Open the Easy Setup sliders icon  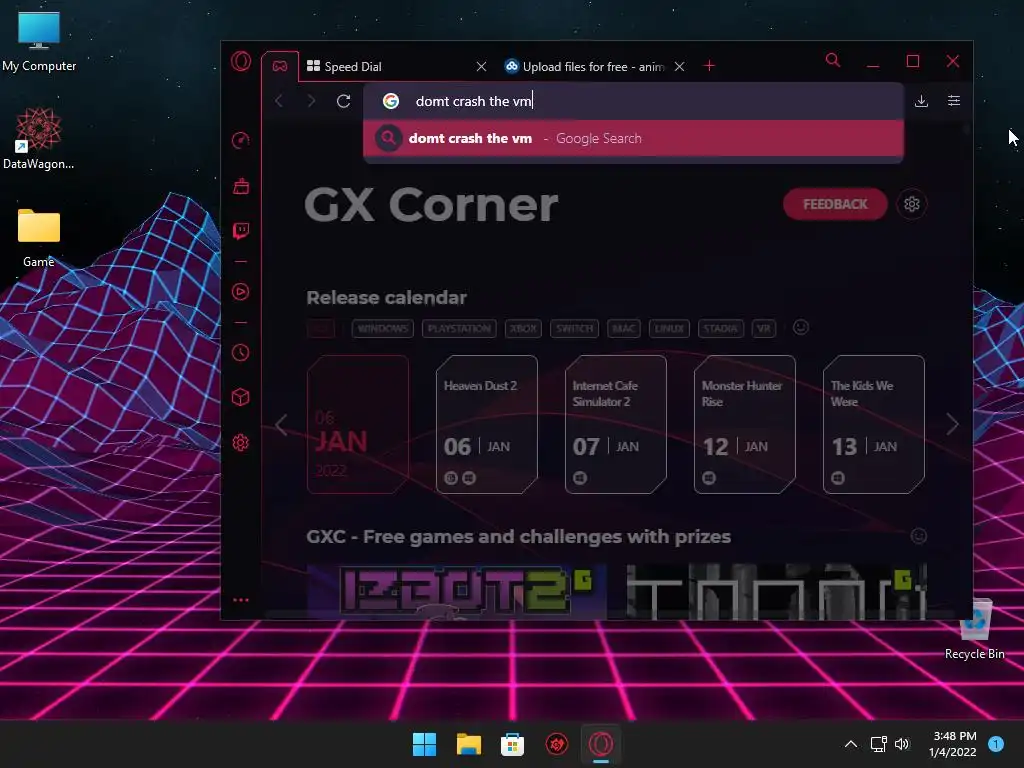954,101
